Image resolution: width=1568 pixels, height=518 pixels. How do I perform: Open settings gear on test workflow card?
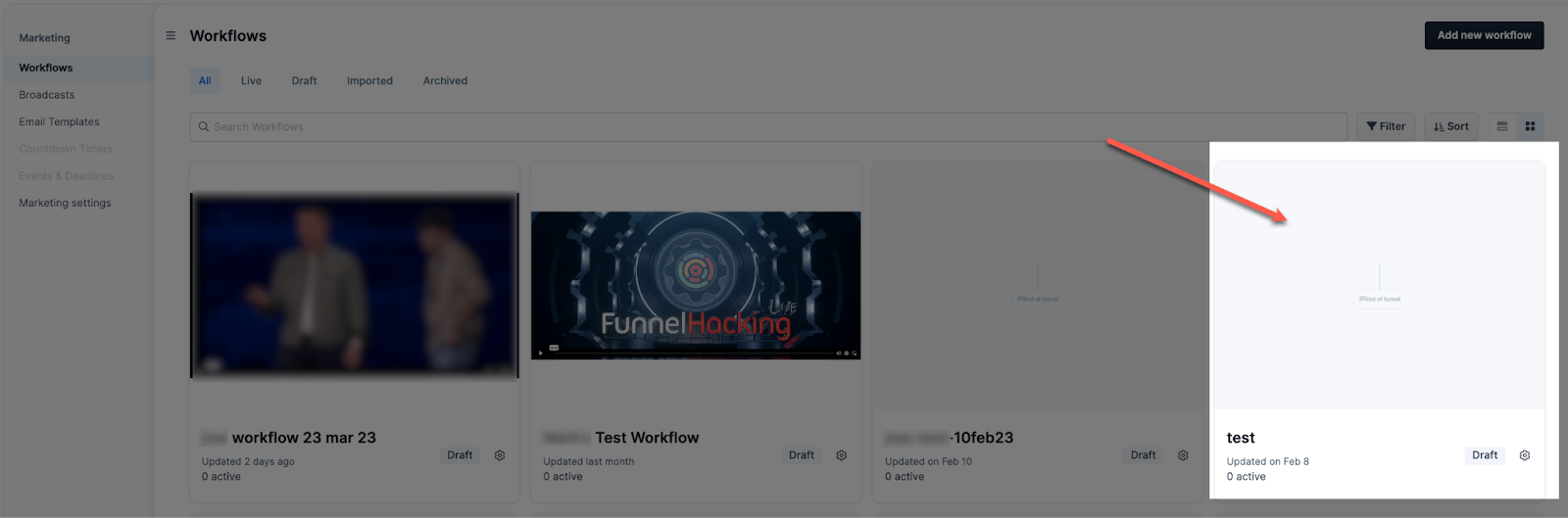1525,455
